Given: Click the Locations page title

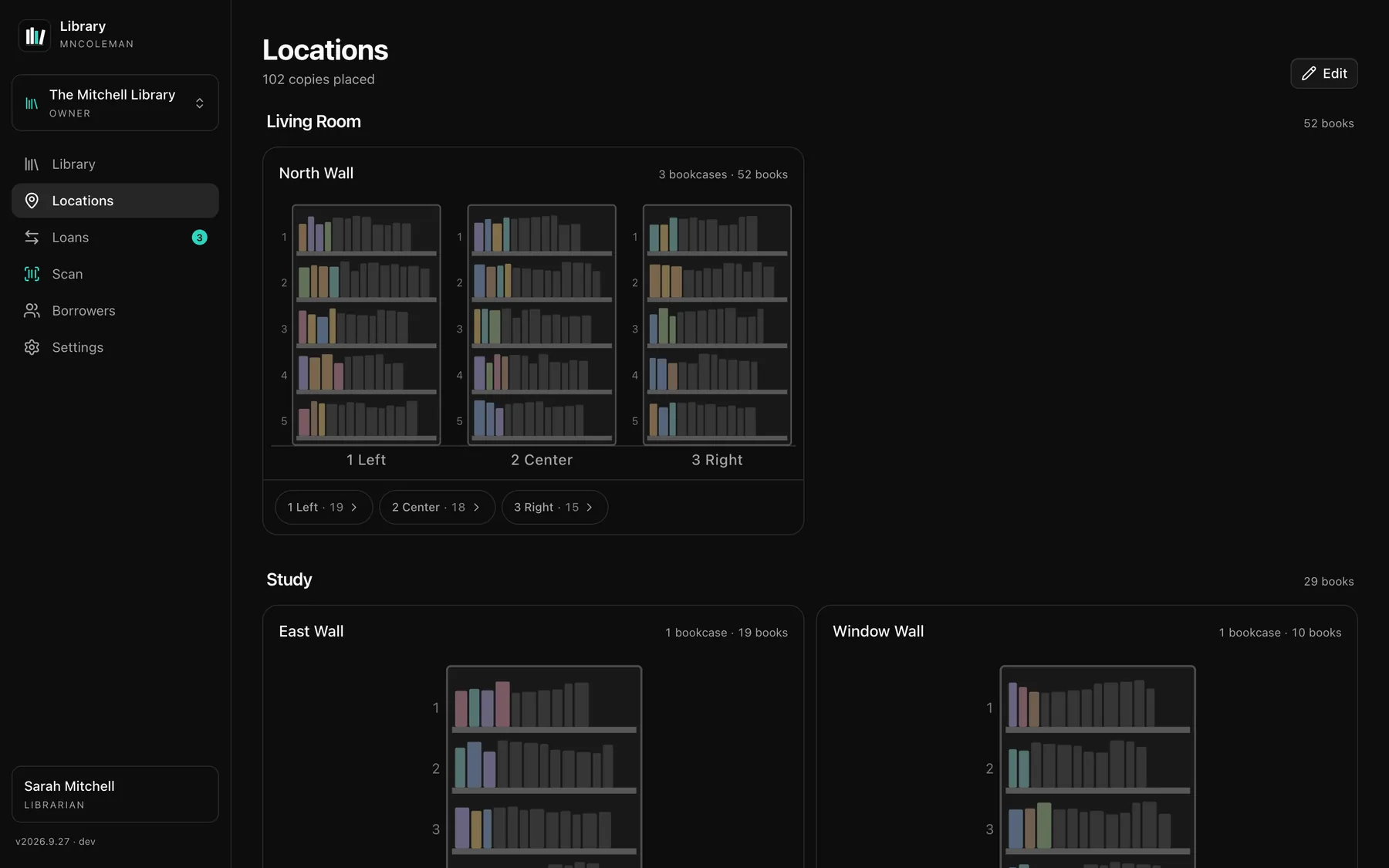Looking at the screenshot, I should point(325,50).
